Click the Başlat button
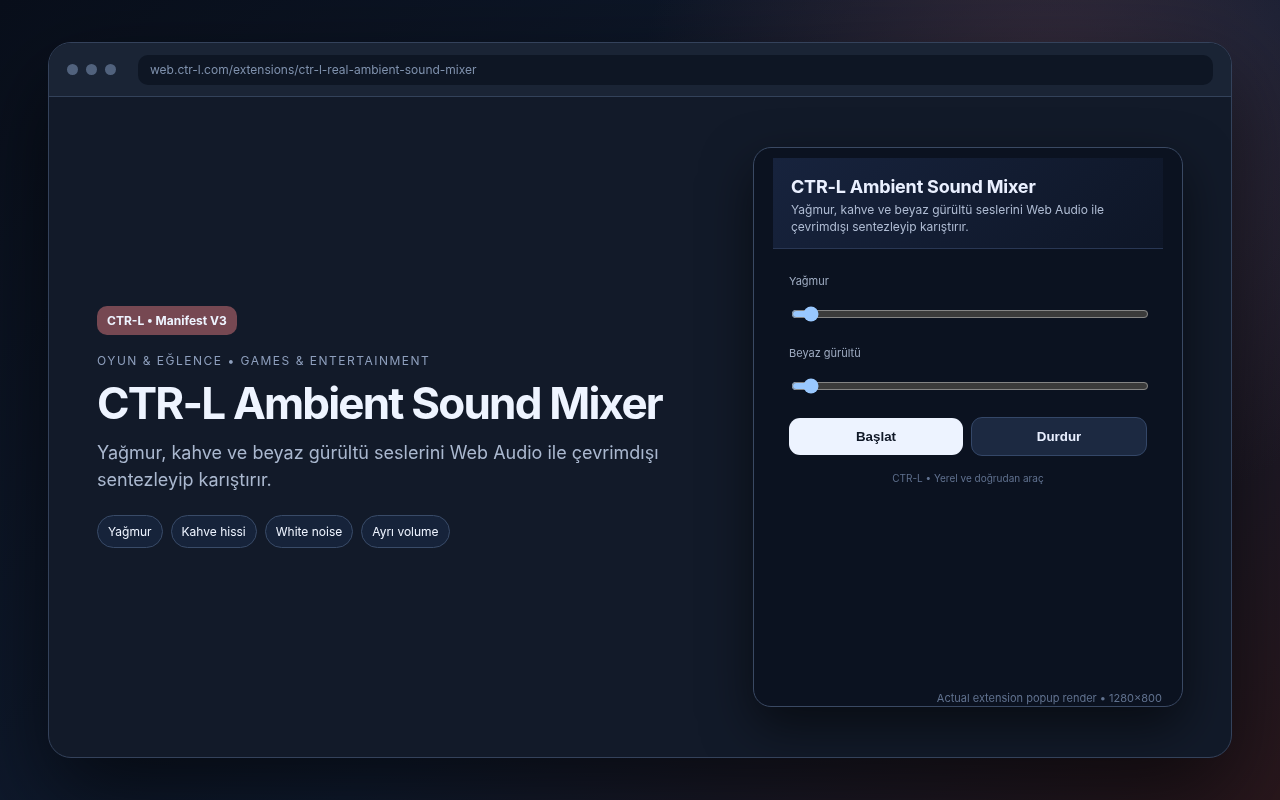 (876, 436)
